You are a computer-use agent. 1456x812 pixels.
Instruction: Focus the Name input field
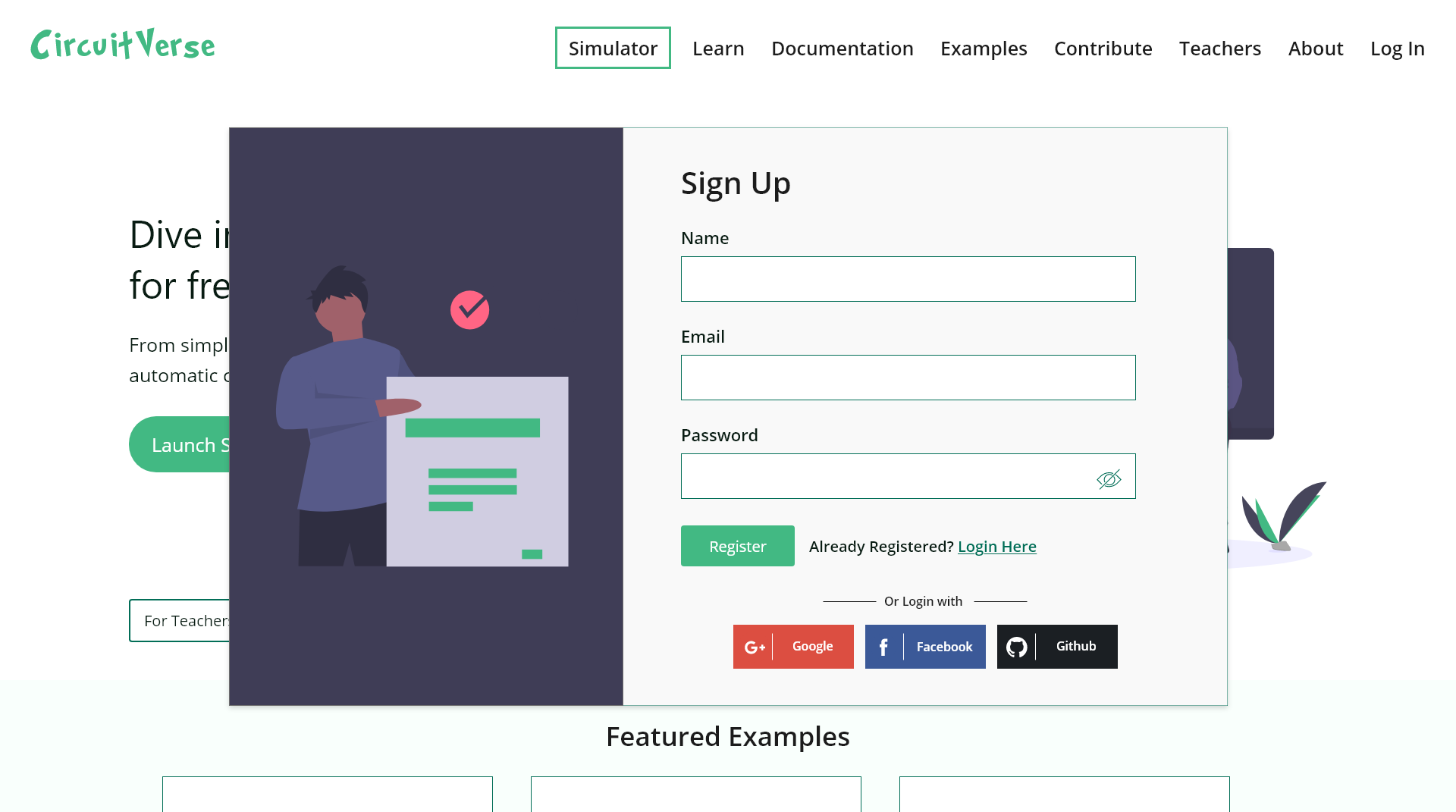coord(908,279)
